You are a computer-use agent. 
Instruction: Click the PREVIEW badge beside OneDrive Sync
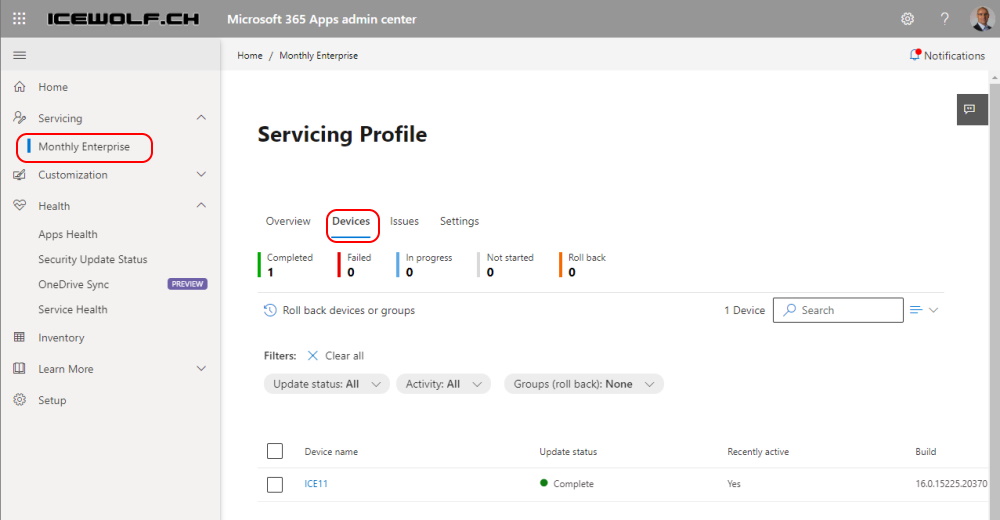tap(188, 284)
